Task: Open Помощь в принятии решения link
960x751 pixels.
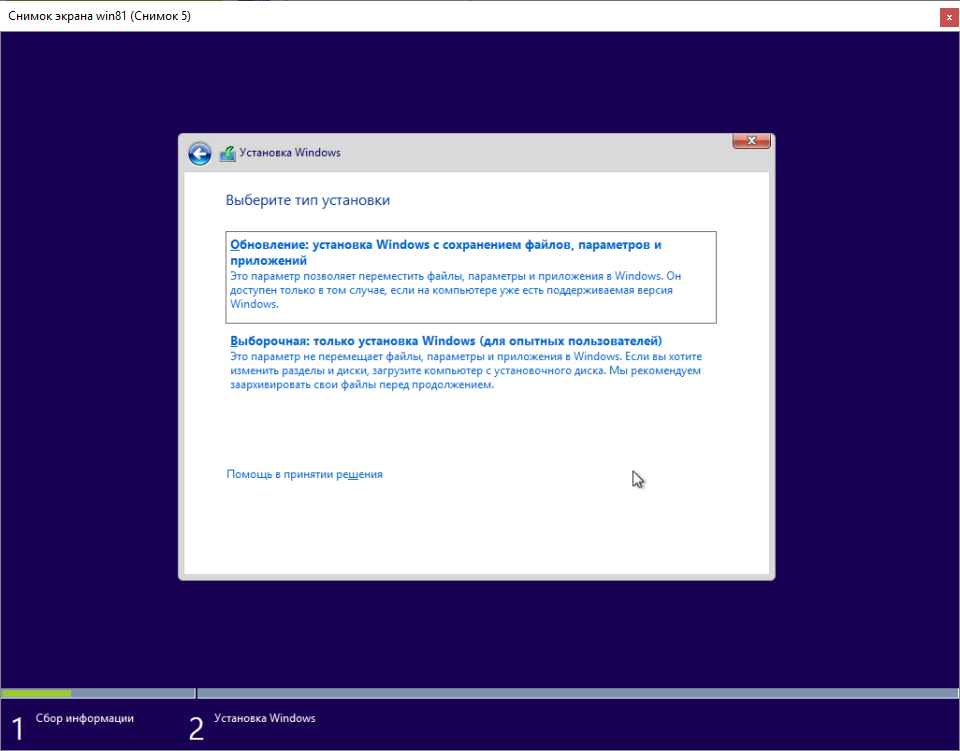Action: pyautogui.click(x=304, y=474)
